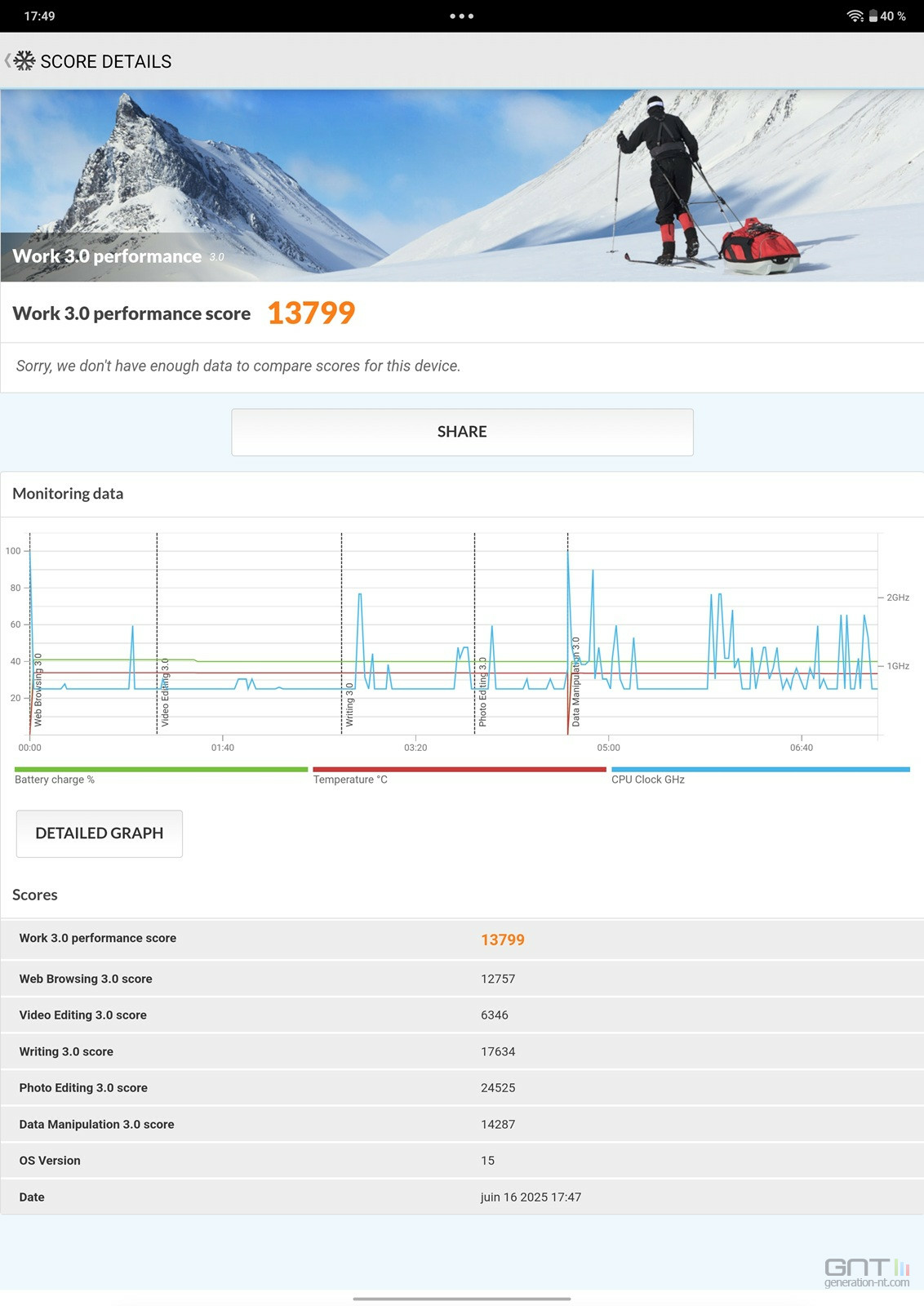Select the Writing 3.0 score row

pos(462,1051)
